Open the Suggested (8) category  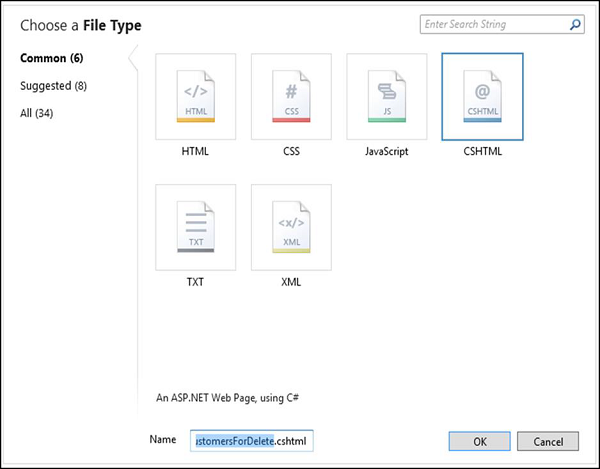tap(54, 86)
